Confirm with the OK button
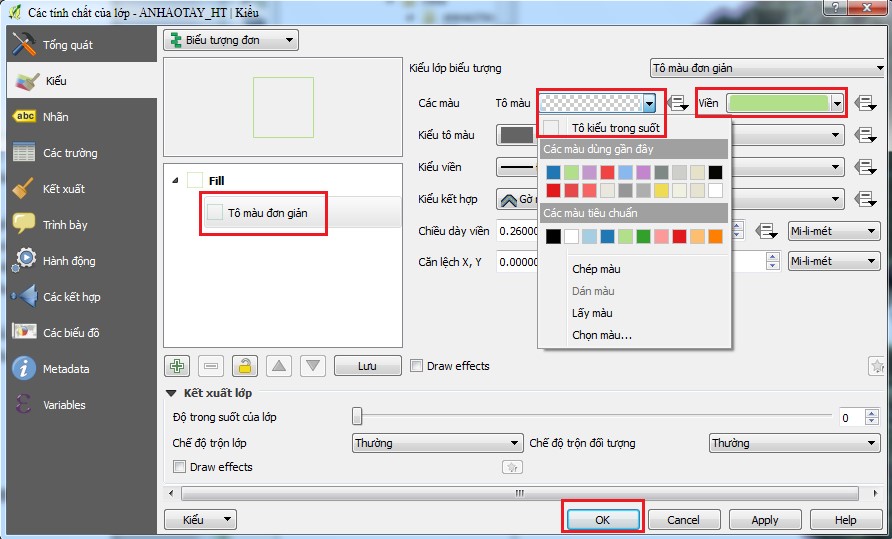 coord(602,520)
